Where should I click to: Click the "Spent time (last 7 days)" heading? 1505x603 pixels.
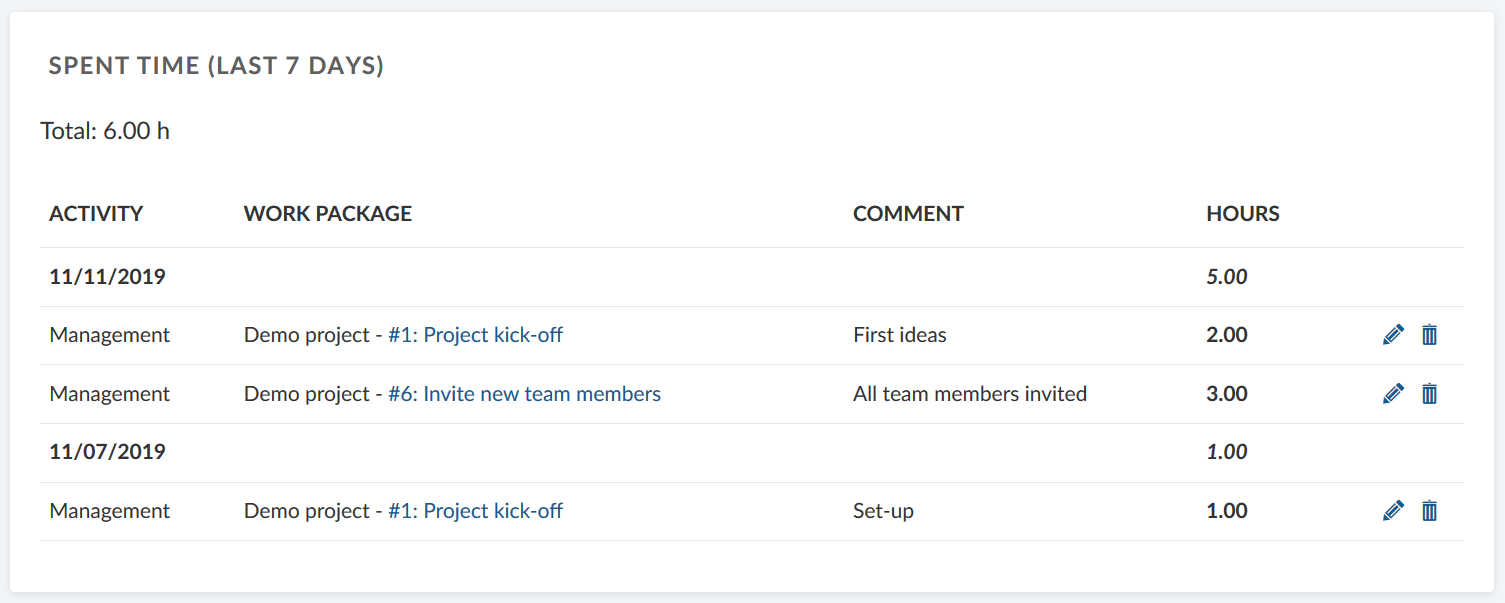(217, 67)
